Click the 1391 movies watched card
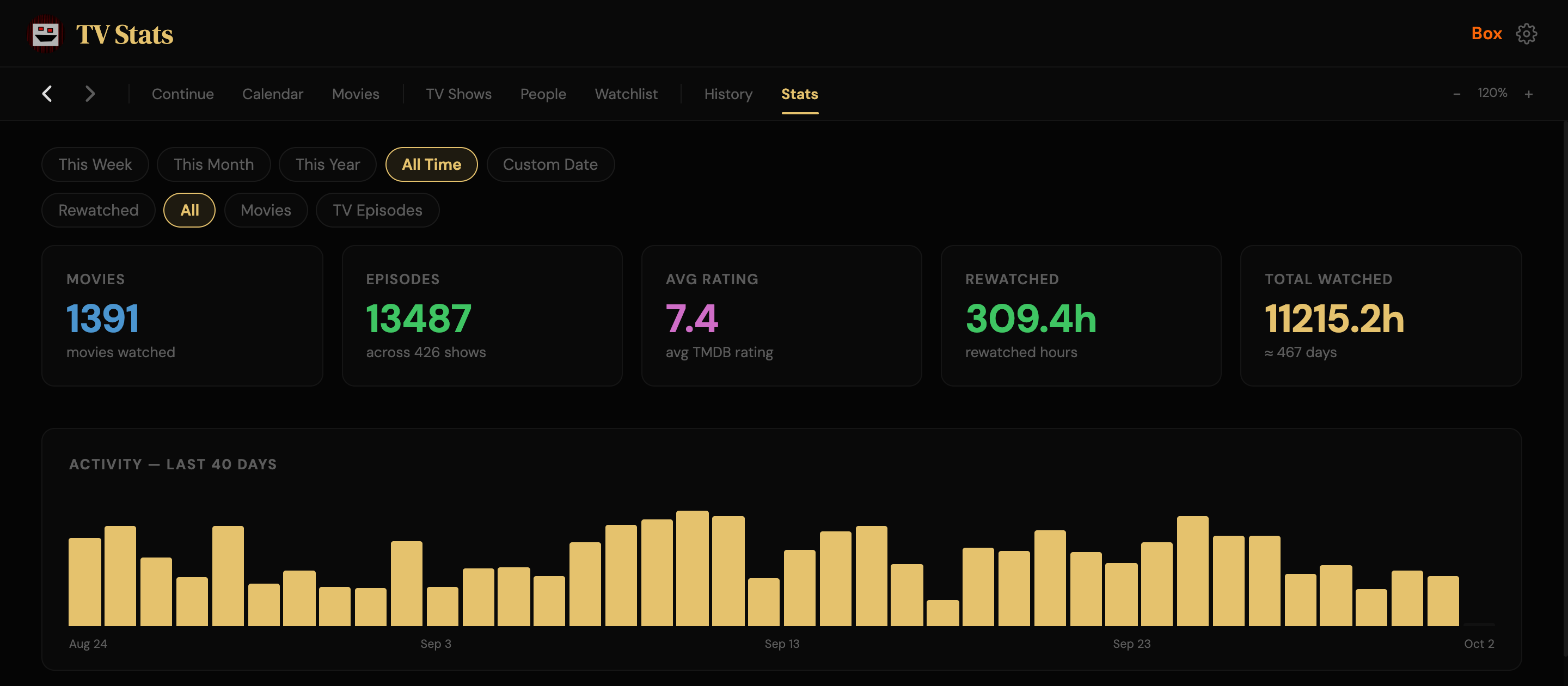1568x686 pixels. [x=182, y=315]
